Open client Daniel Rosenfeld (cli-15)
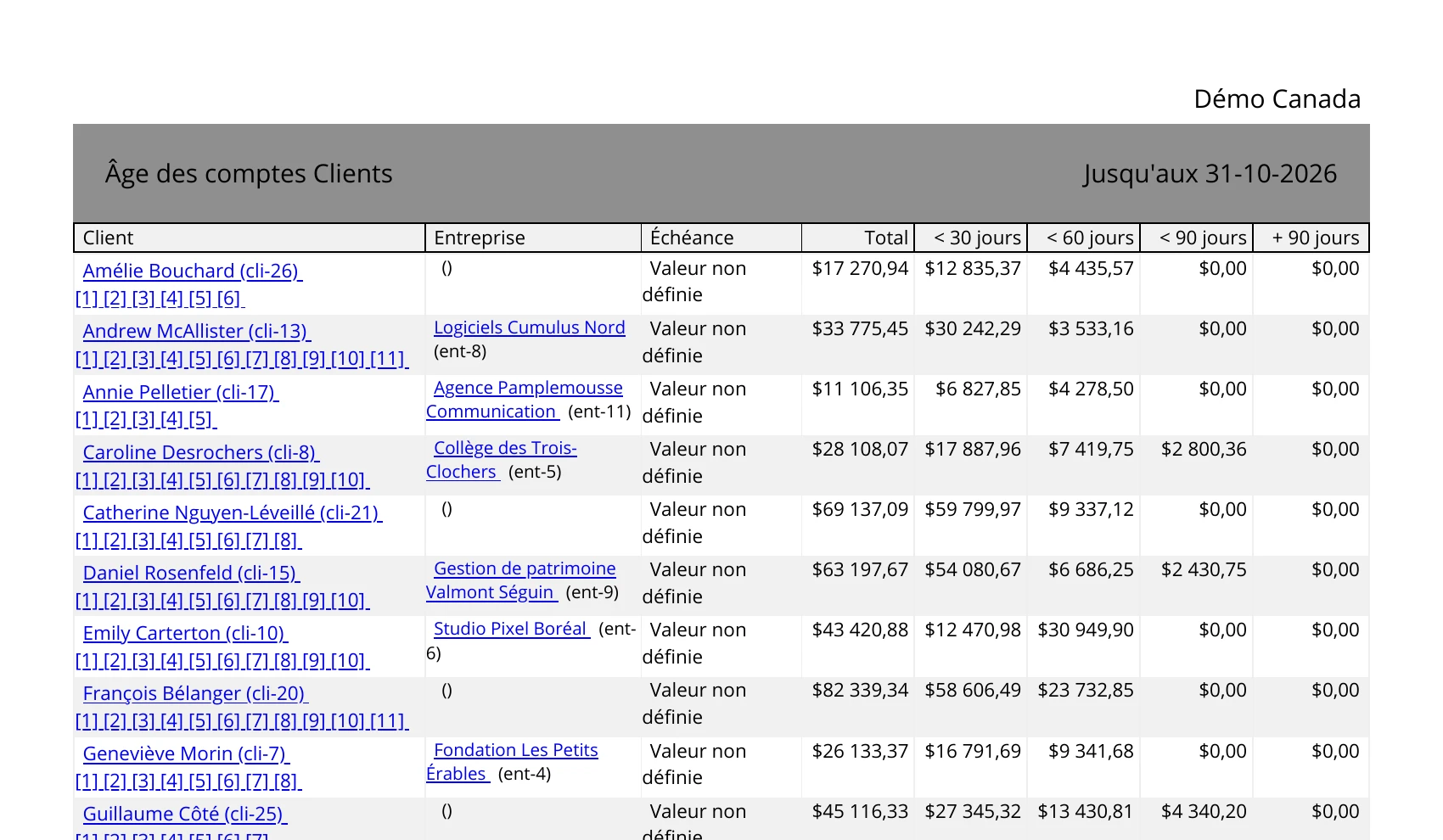This screenshot has width=1443, height=840. [192, 573]
